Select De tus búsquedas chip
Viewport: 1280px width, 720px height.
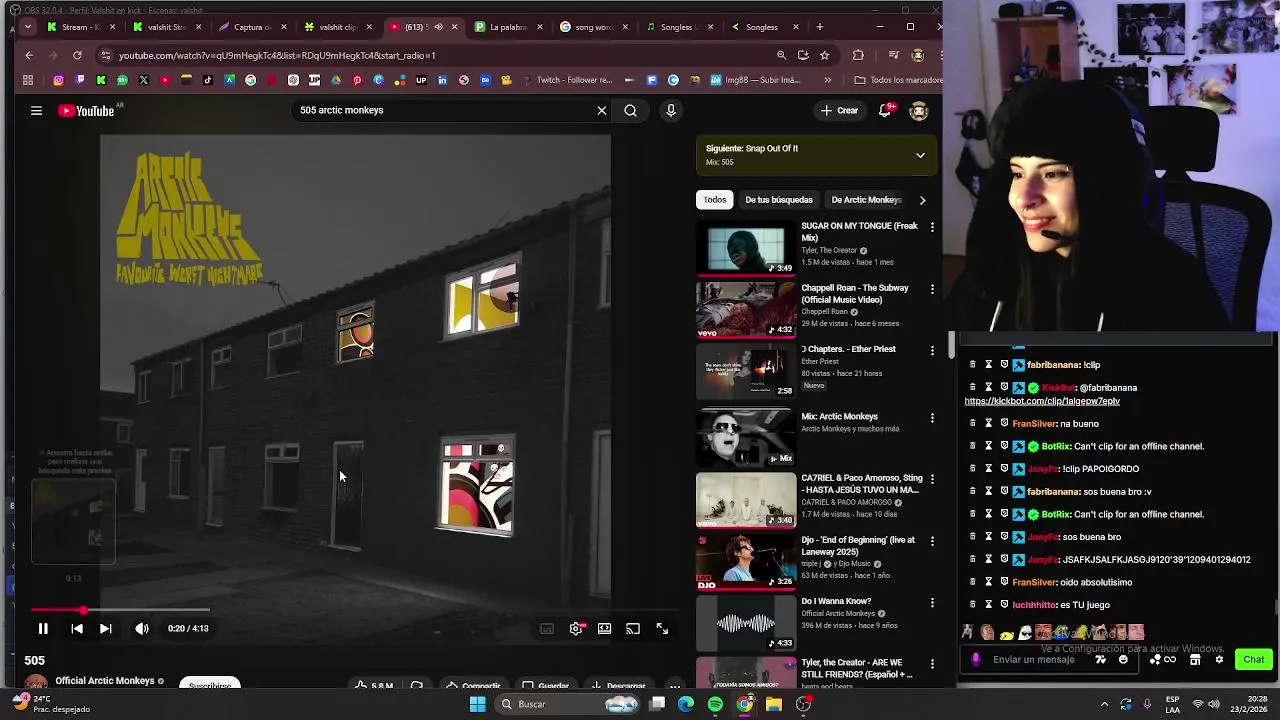[778, 200]
